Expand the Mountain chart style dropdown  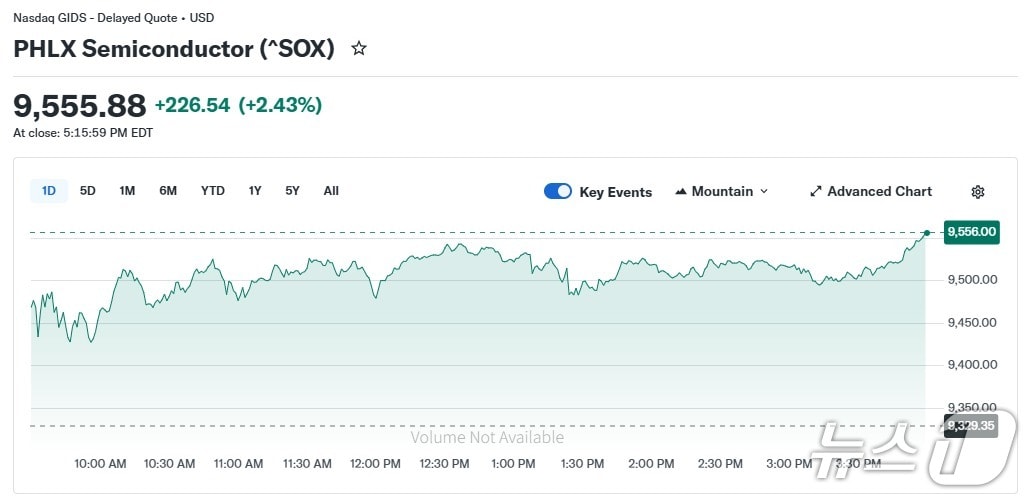(x=764, y=191)
